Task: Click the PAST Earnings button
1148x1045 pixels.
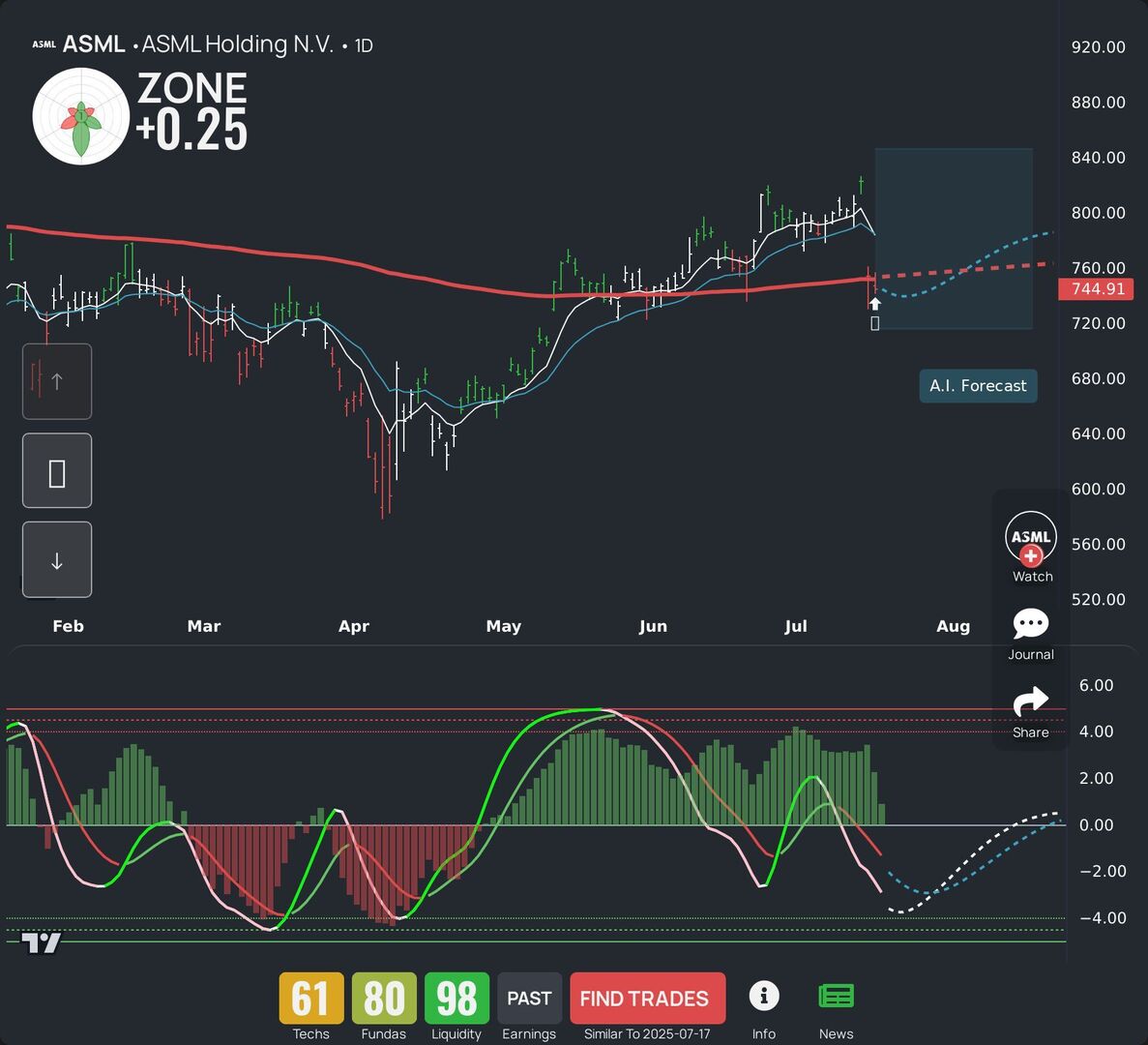Action: tap(529, 999)
